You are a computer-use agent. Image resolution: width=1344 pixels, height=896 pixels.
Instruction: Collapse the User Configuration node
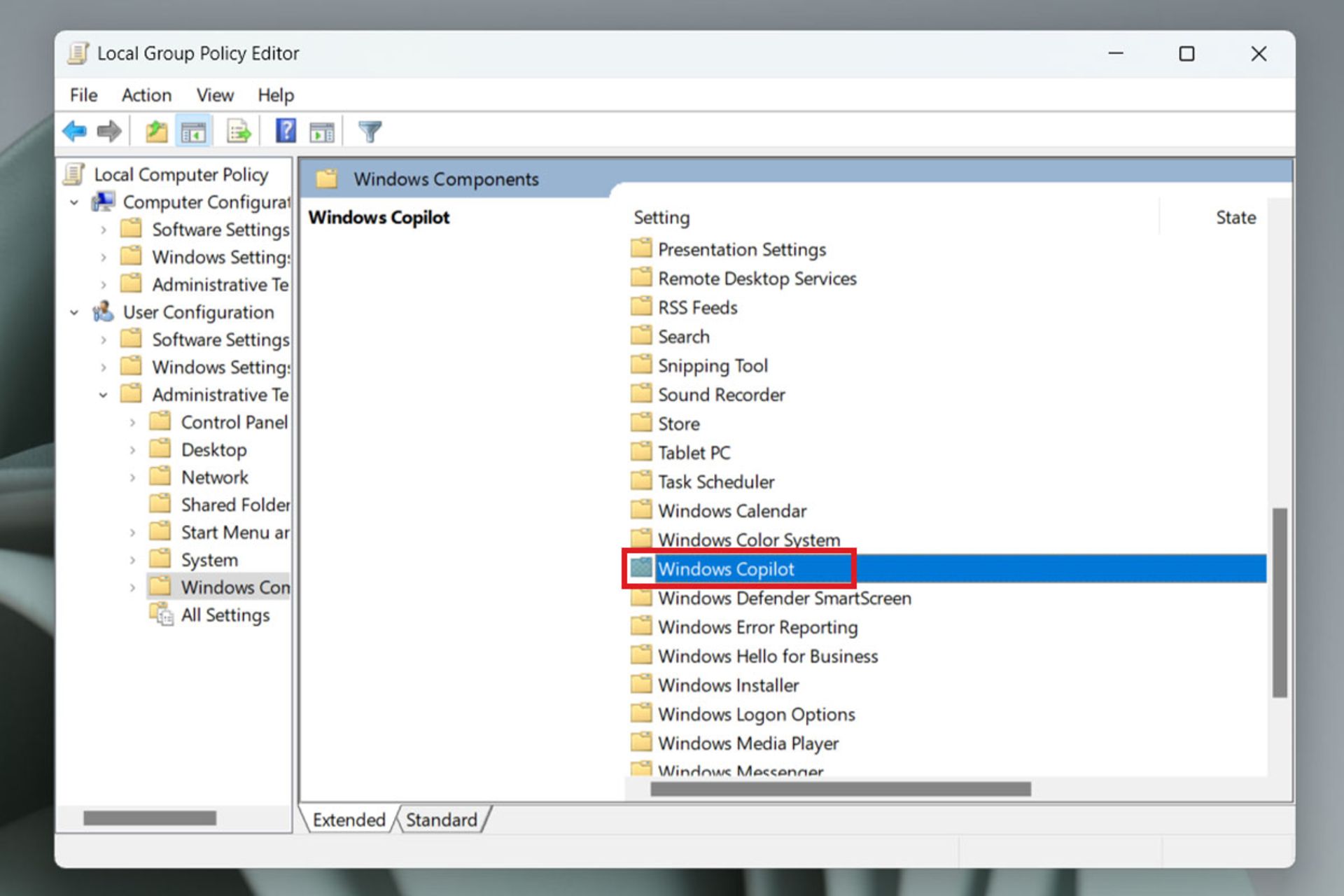click(x=74, y=312)
